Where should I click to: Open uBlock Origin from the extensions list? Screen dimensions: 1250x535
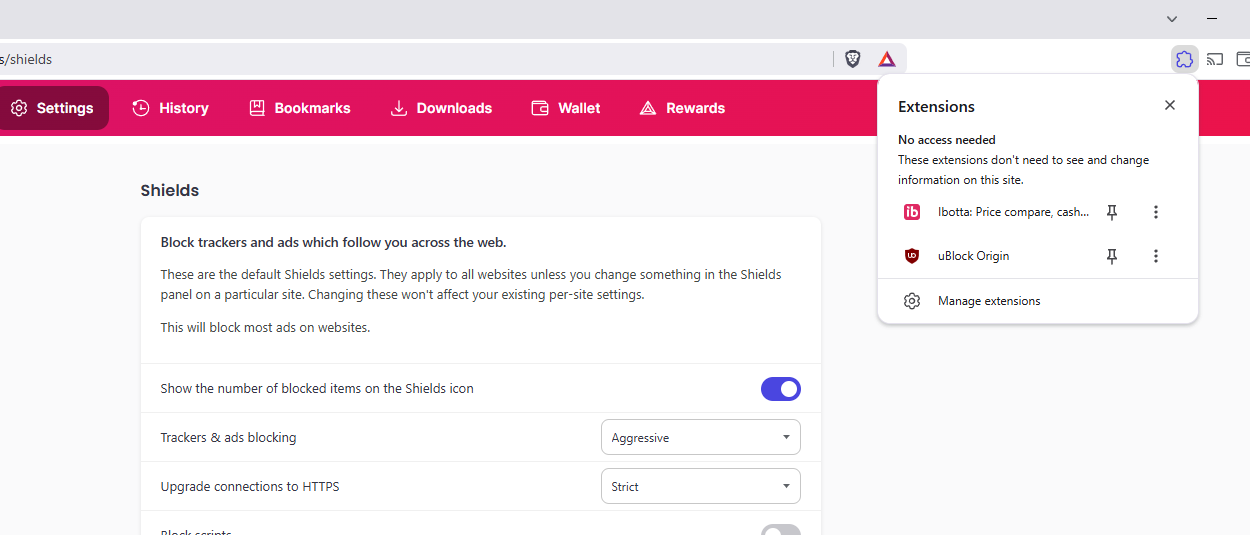pyautogui.click(x=973, y=256)
